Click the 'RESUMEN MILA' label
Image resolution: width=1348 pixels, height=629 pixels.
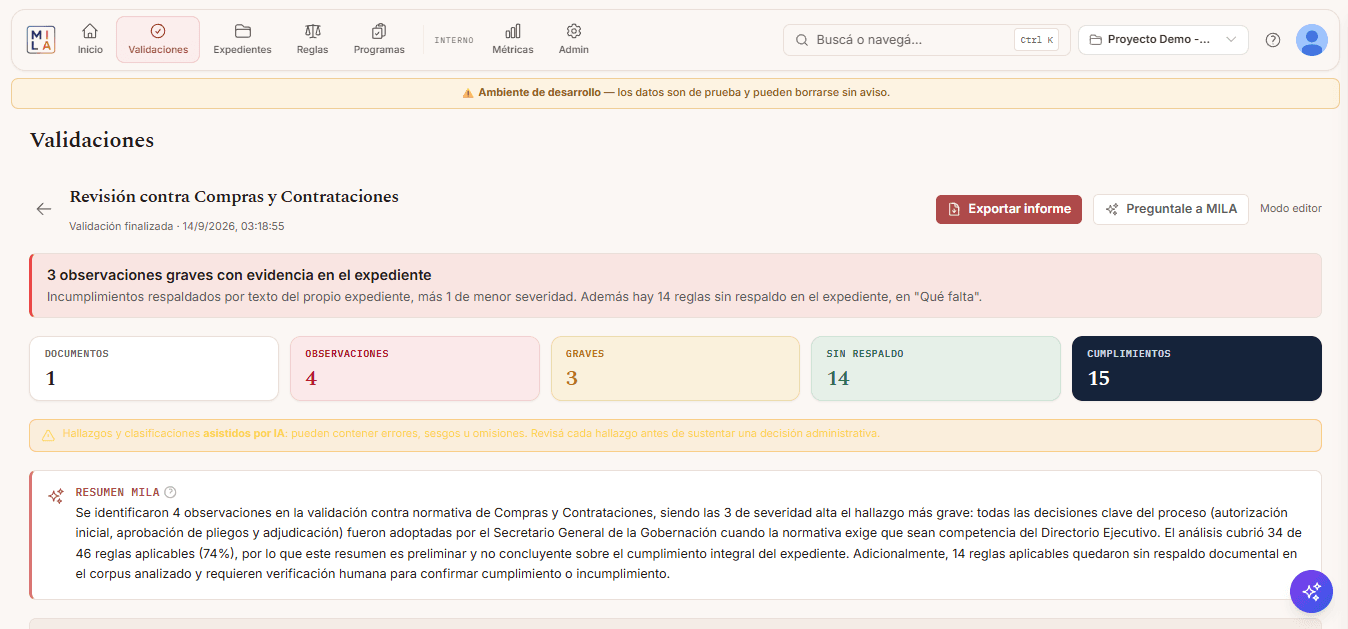(117, 492)
